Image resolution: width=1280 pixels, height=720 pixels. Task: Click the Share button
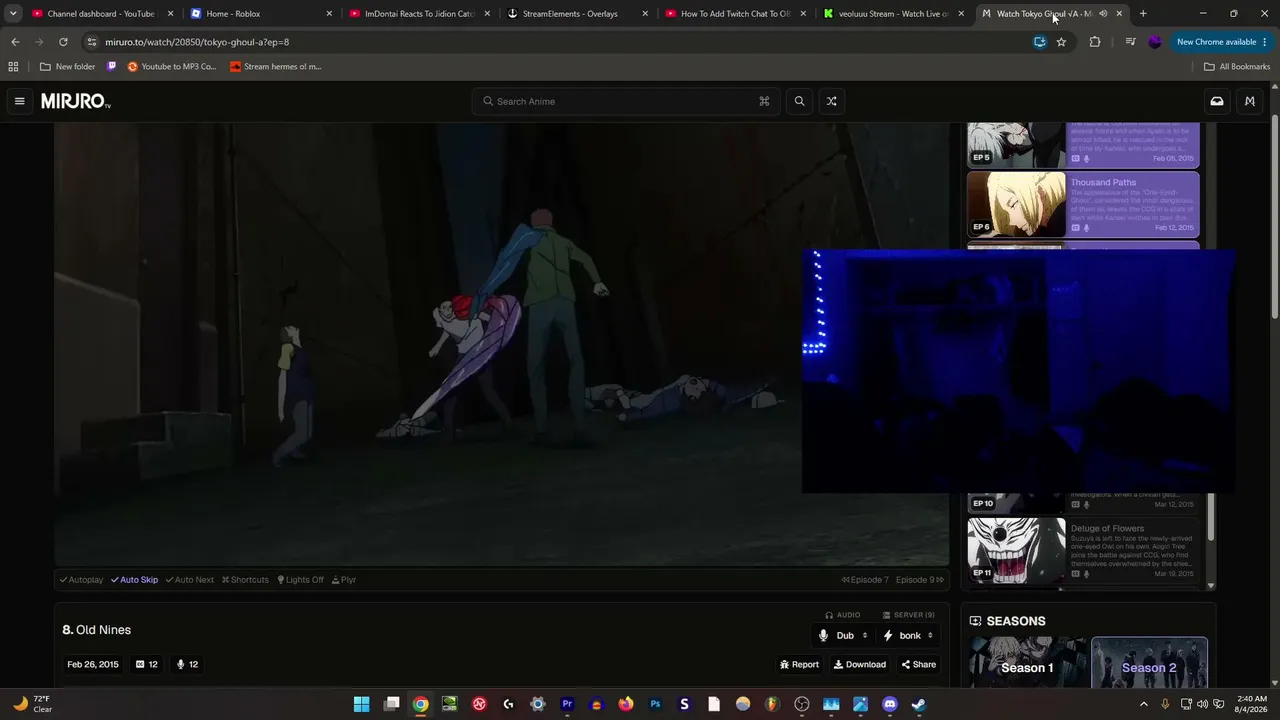pos(919,664)
